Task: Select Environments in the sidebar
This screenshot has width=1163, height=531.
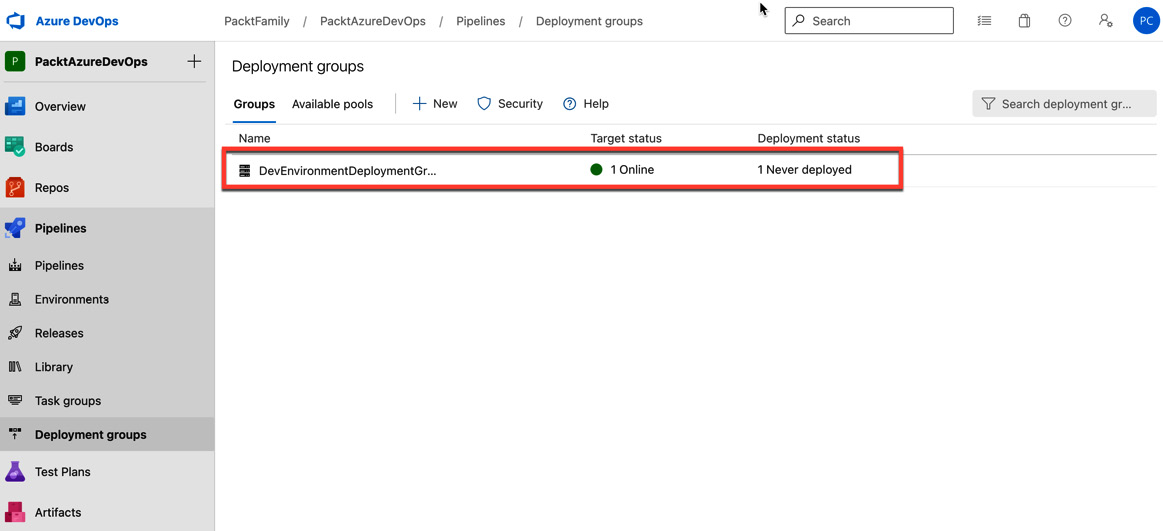Action: tap(72, 300)
